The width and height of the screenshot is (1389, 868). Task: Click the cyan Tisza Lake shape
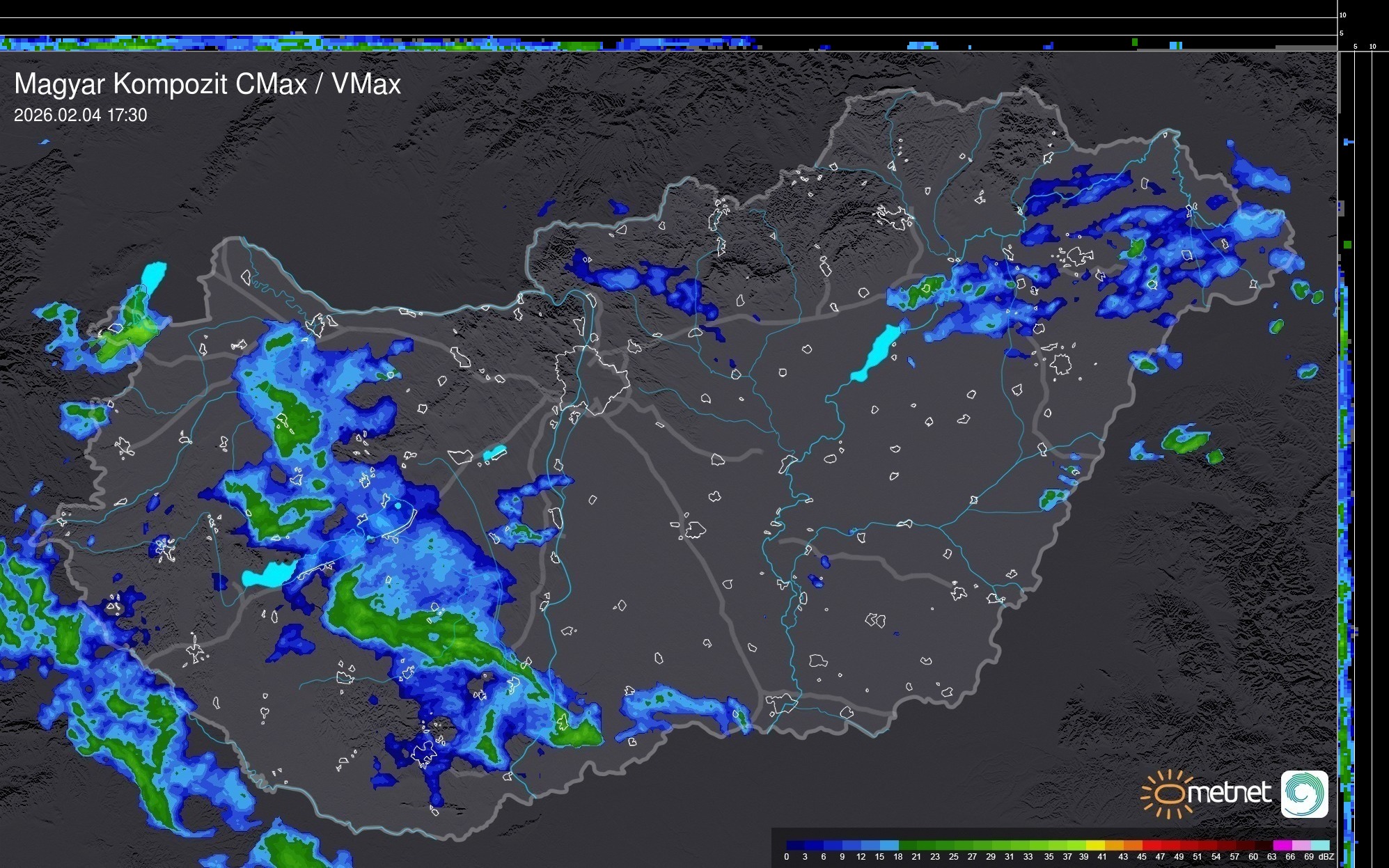coord(877,352)
